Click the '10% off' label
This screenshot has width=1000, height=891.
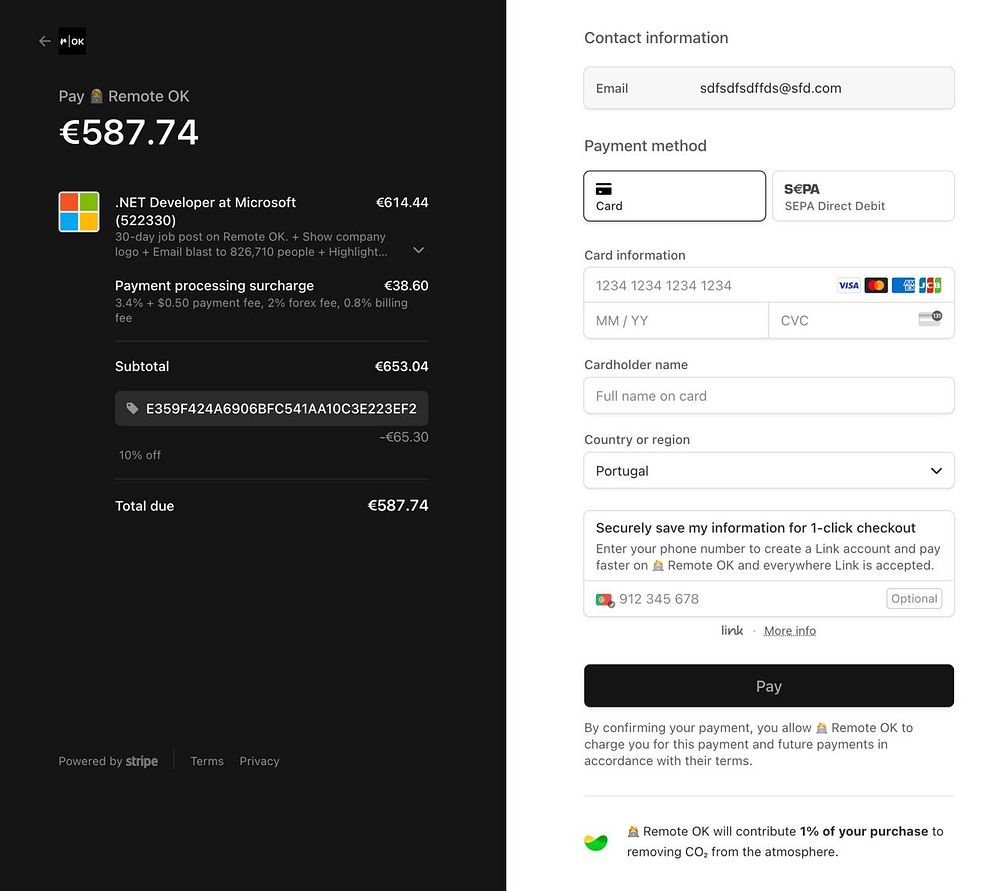[x=140, y=455]
